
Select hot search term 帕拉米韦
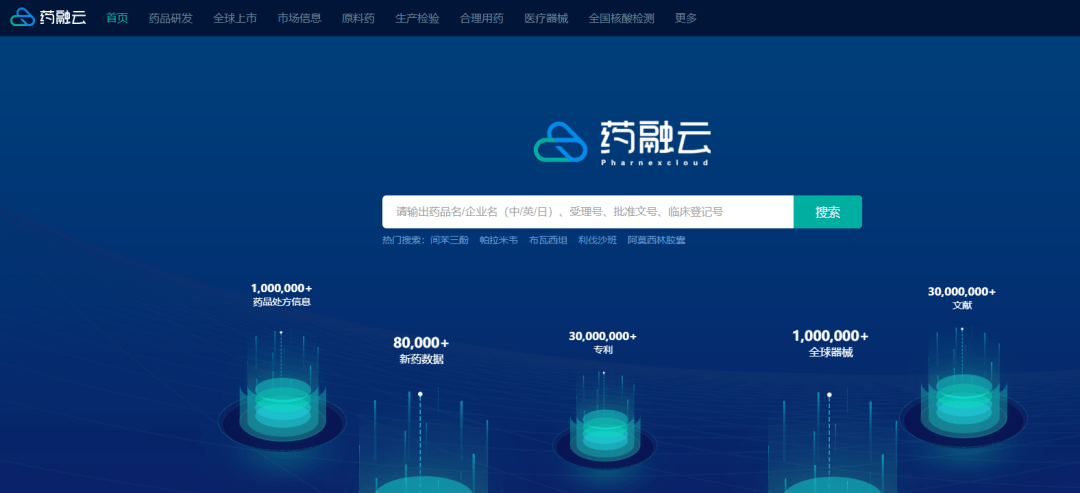click(x=499, y=240)
